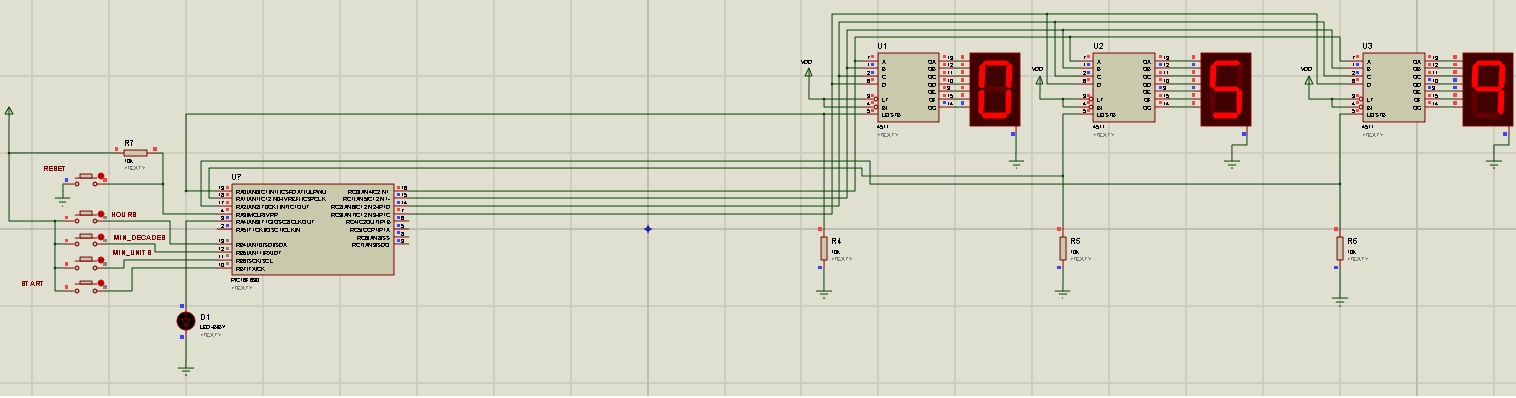Image resolution: width=1516 pixels, height=398 pixels.
Task: Select resistor R6 symbol
Action: pyautogui.click(x=1339, y=248)
